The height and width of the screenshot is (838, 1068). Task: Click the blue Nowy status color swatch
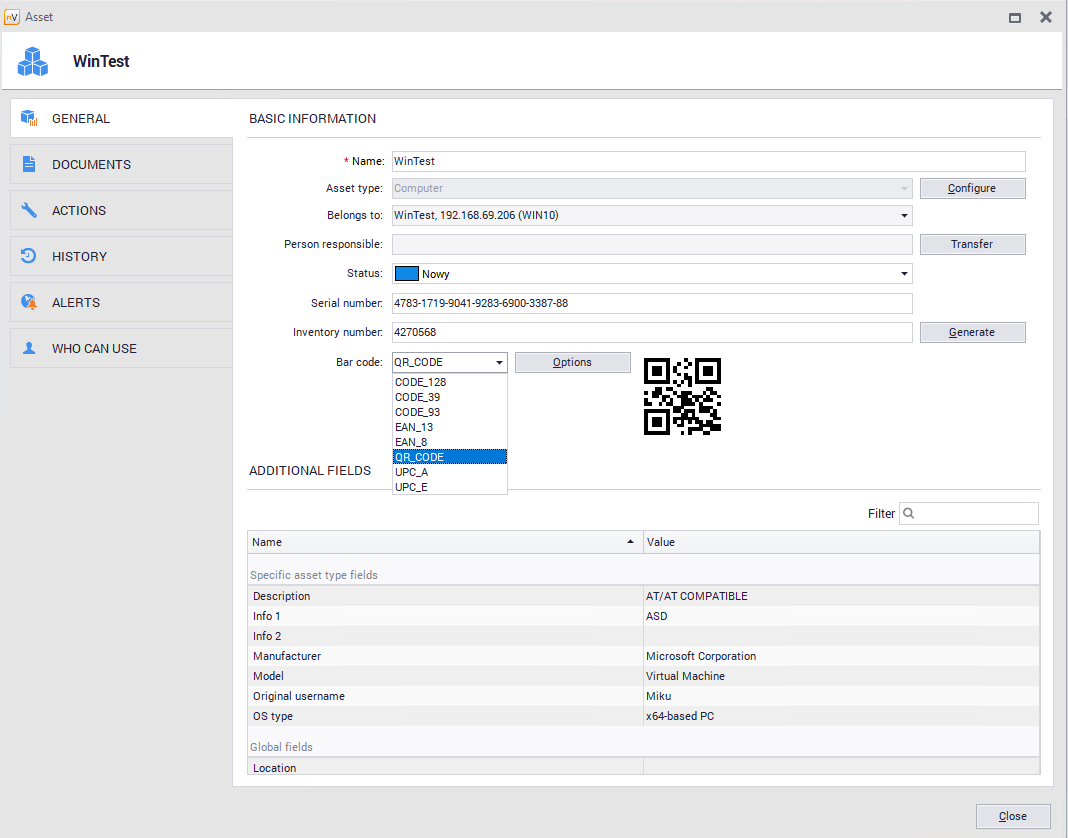click(x=406, y=274)
